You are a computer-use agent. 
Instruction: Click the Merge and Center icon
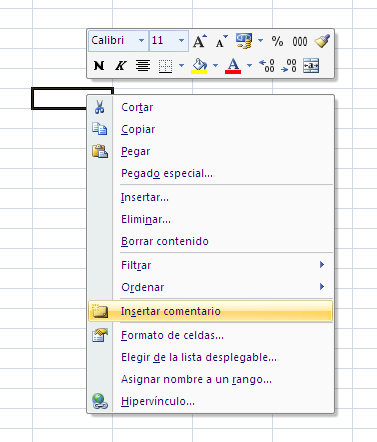[x=311, y=66]
